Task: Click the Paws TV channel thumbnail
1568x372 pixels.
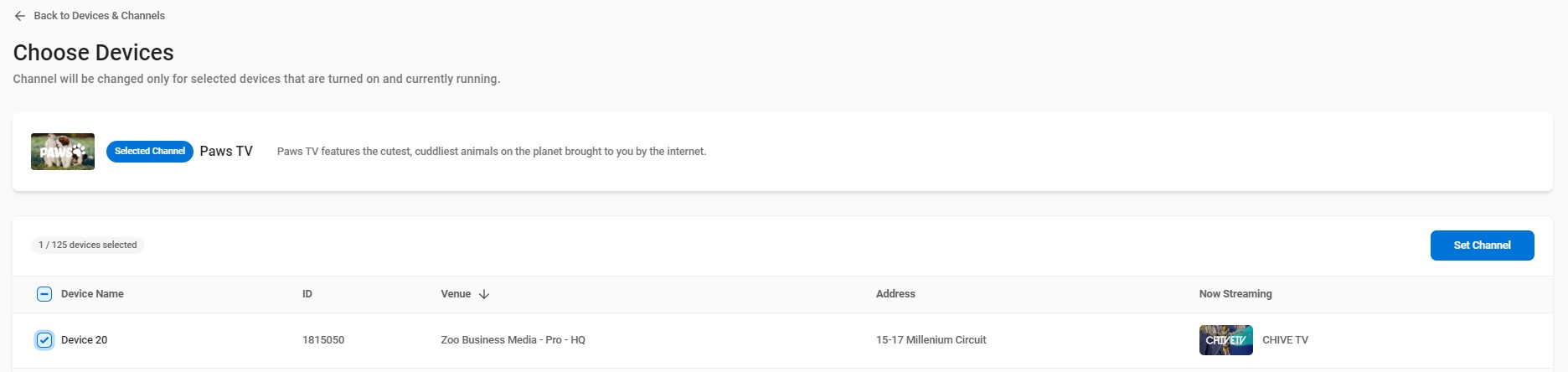Action: [63, 152]
